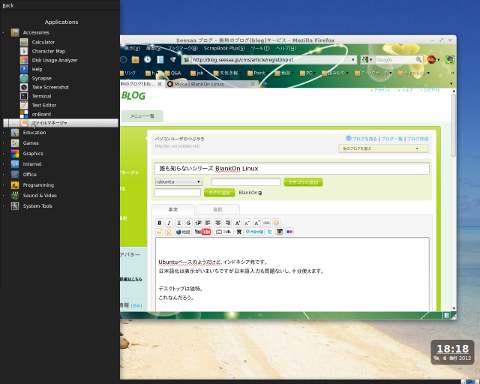The height and width of the screenshot is (384, 480).
Task: Open the onBoard keyboard entry
Action: pos(36,114)
